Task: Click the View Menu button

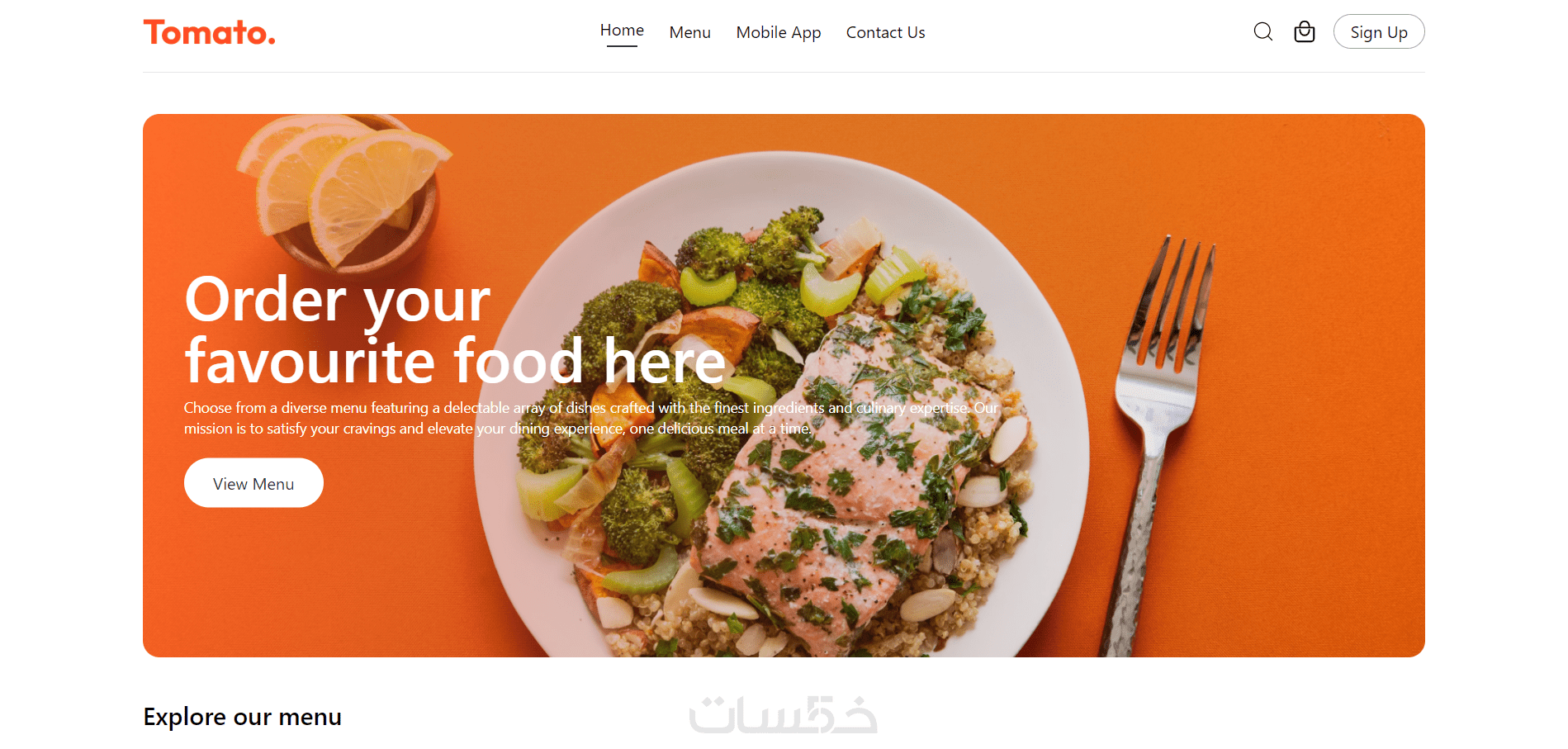Action: 253,483
